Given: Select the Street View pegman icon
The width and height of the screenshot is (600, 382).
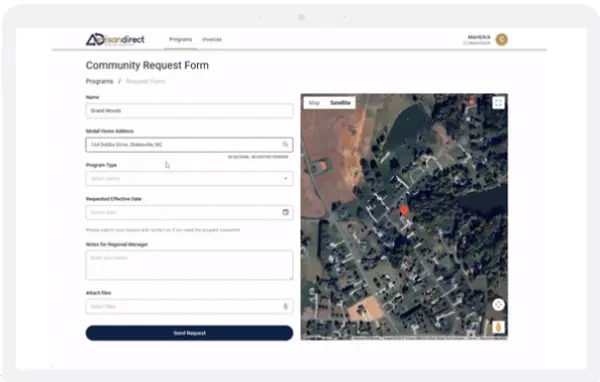Looking at the screenshot, I should [x=498, y=327].
